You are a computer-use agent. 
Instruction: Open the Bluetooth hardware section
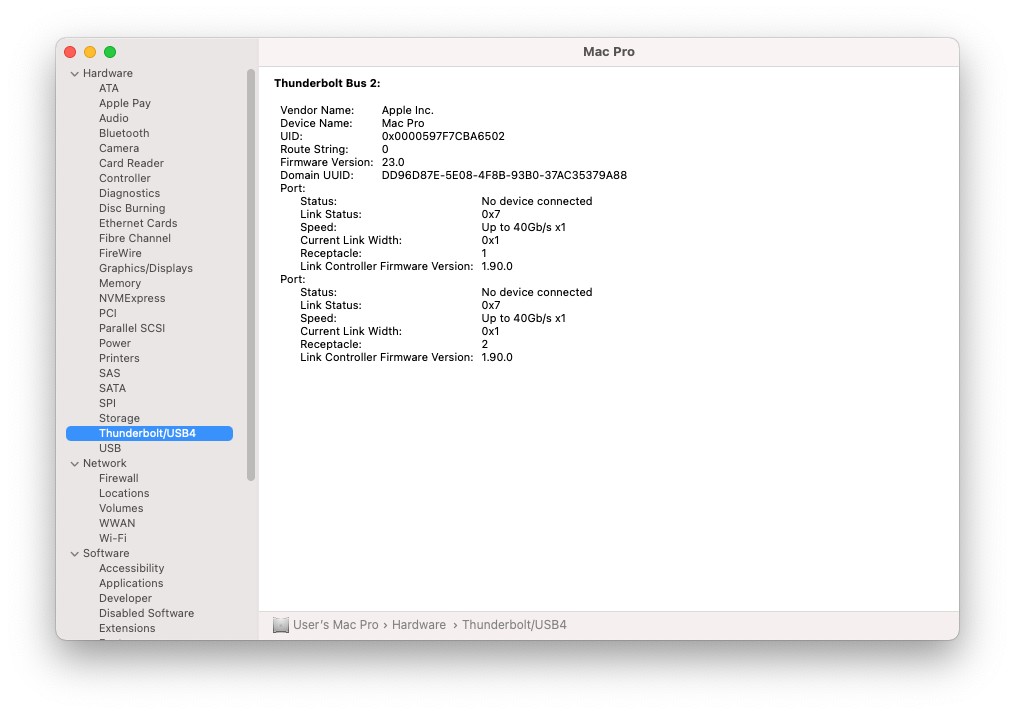123,133
